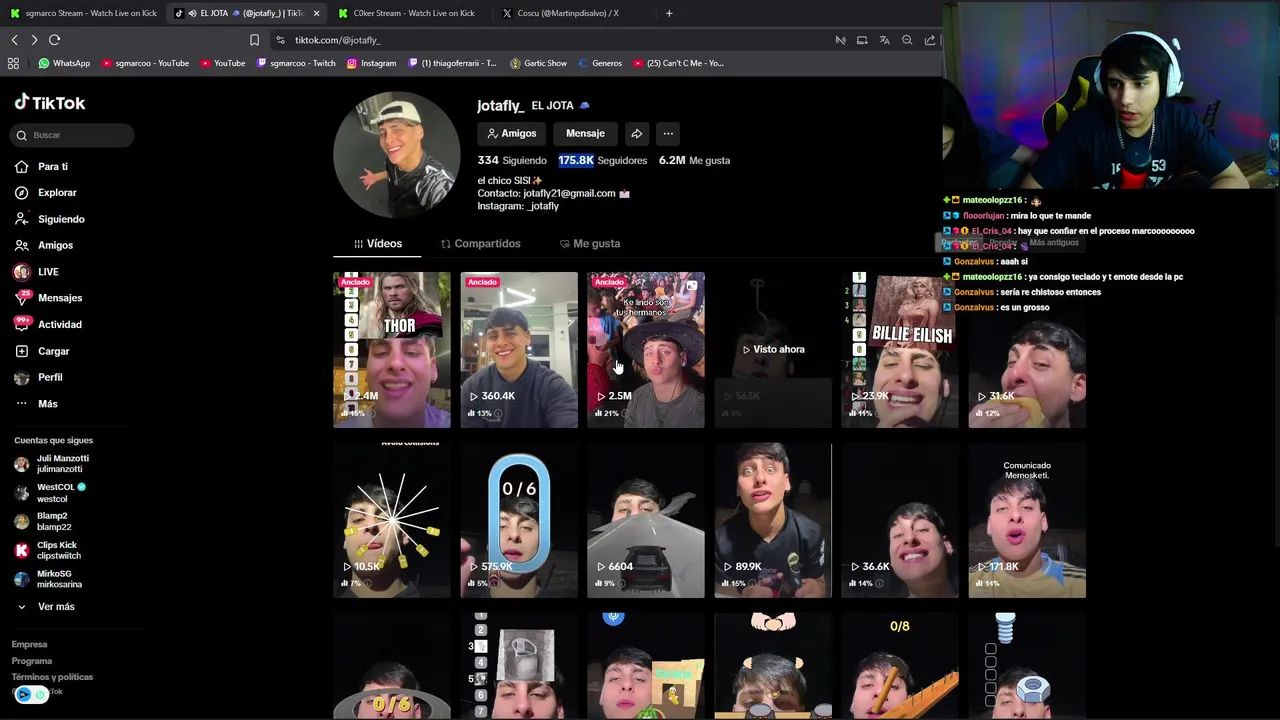This screenshot has height=720, width=1280.
Task: Click the power icon on floating widget
Action: [41, 694]
